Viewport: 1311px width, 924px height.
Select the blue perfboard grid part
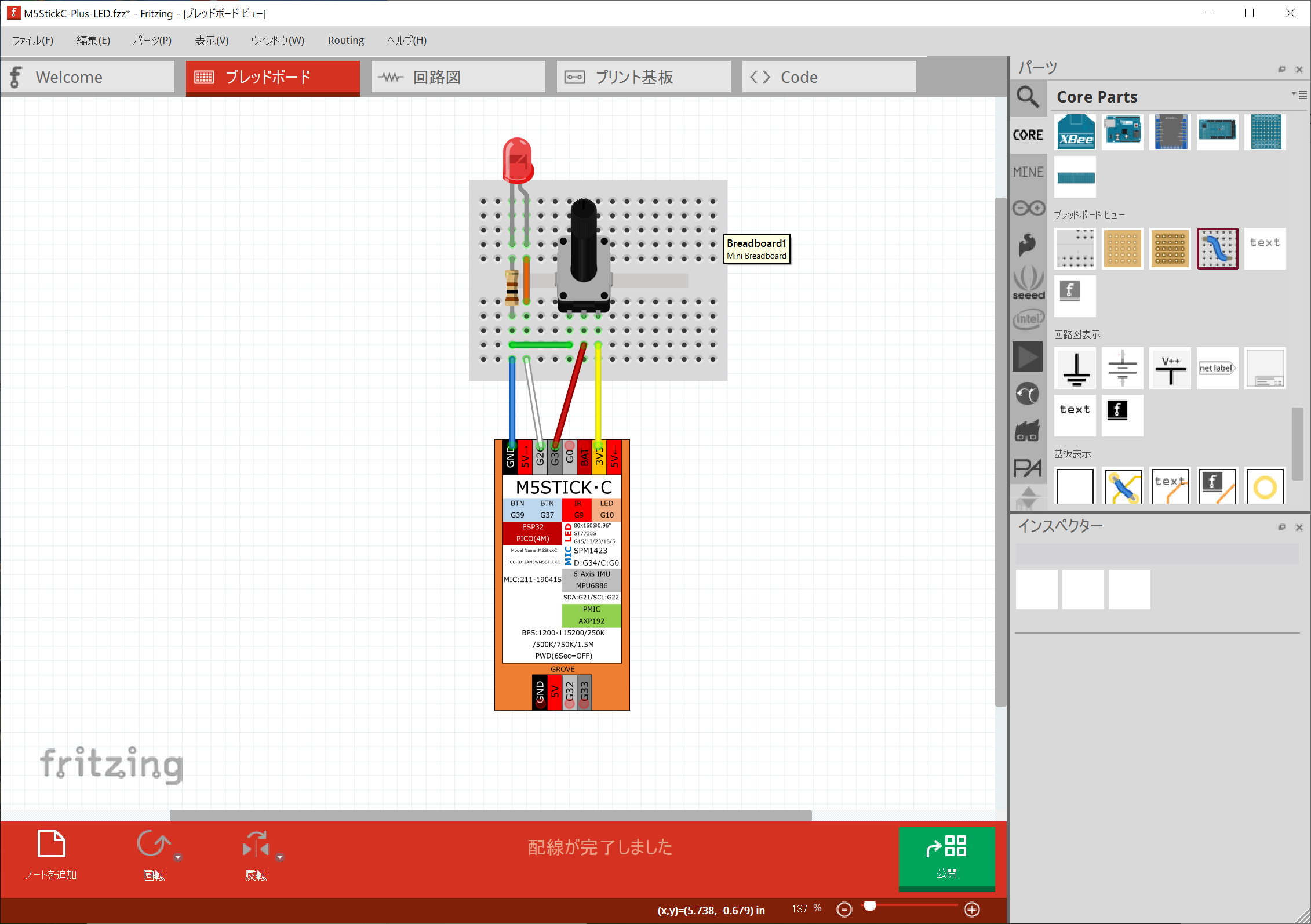[x=1266, y=132]
